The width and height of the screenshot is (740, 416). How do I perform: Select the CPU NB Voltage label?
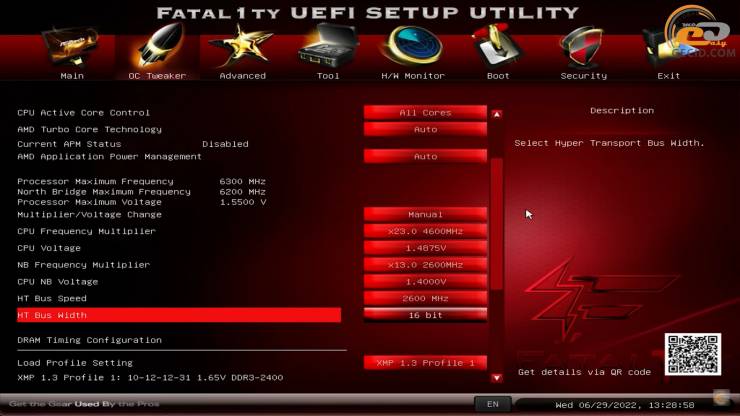pos(58,282)
